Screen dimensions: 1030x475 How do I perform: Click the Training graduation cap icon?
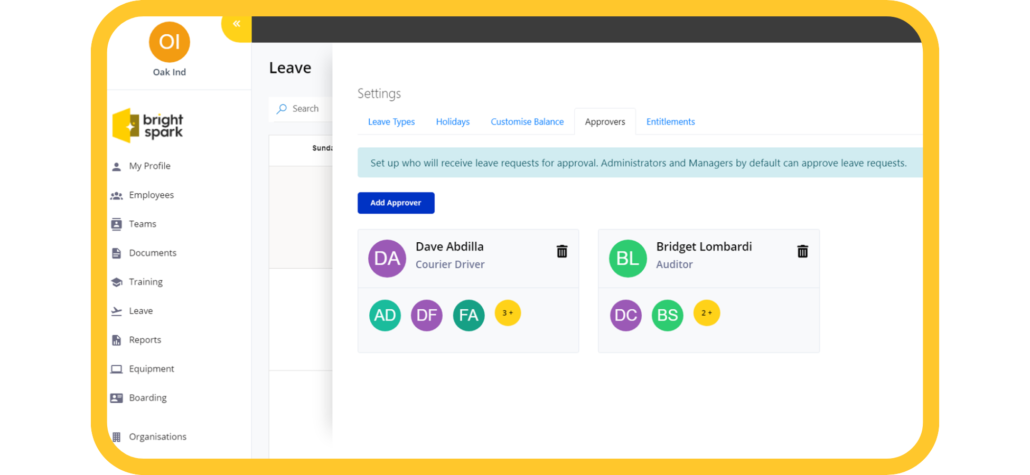coord(116,282)
